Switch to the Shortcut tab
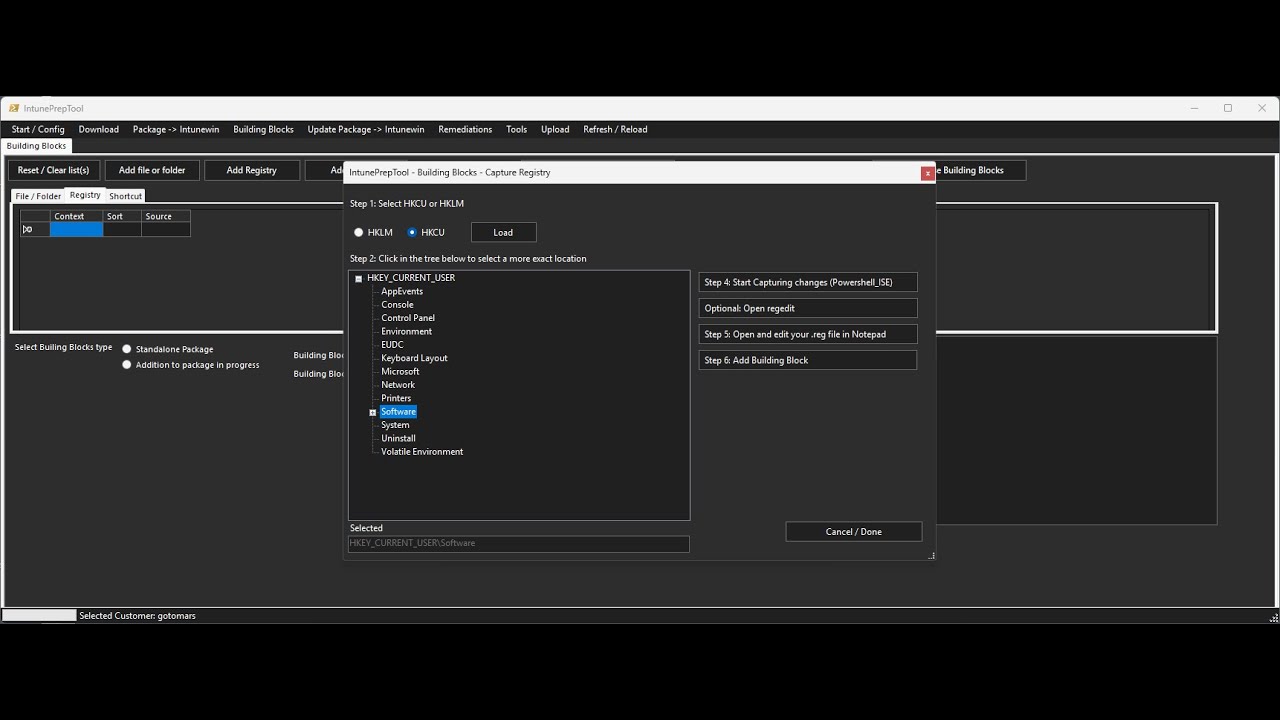Screen dimensions: 1280x720 pyautogui.click(x=125, y=195)
